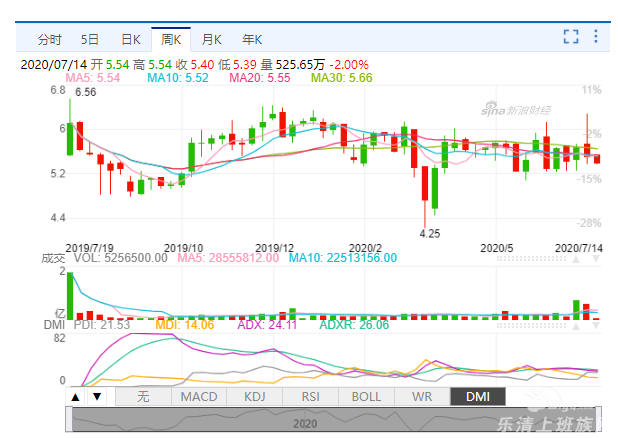The width and height of the screenshot is (618, 438).
Task: Select the KDJ indicator
Action: [255, 397]
